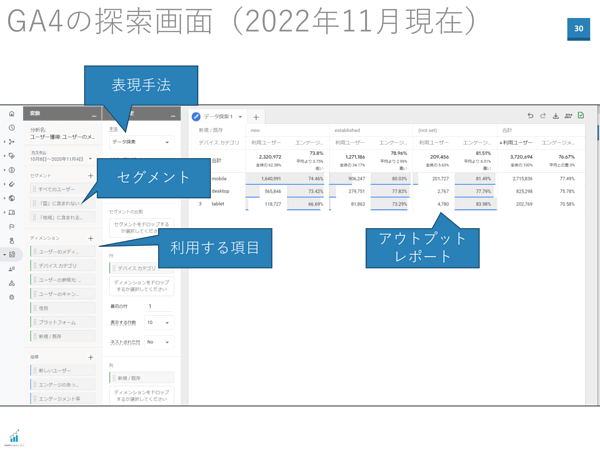
Task: Open the Tech devices icon in sidebar
Action: pos(11,212)
